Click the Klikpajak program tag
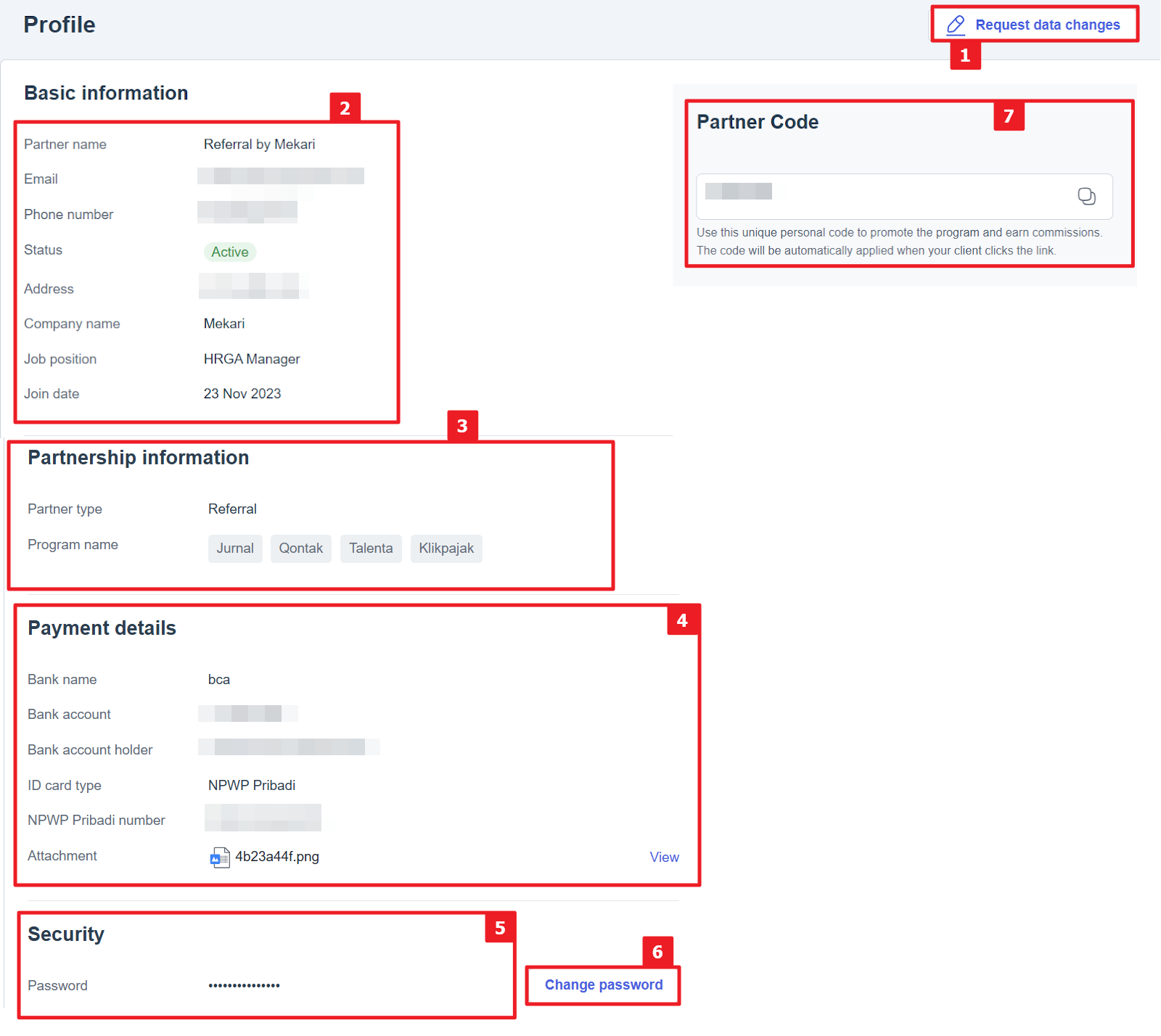1161x1036 pixels. click(x=446, y=548)
